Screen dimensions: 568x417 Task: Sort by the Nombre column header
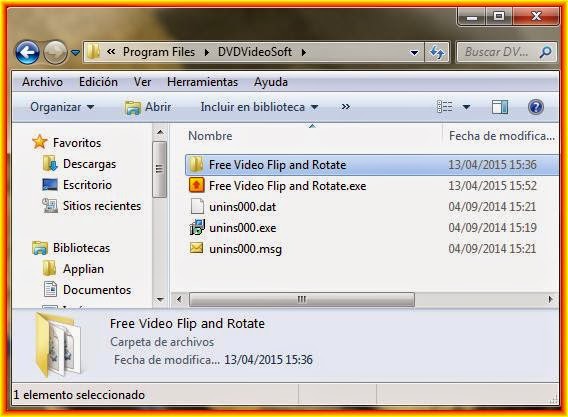210,136
